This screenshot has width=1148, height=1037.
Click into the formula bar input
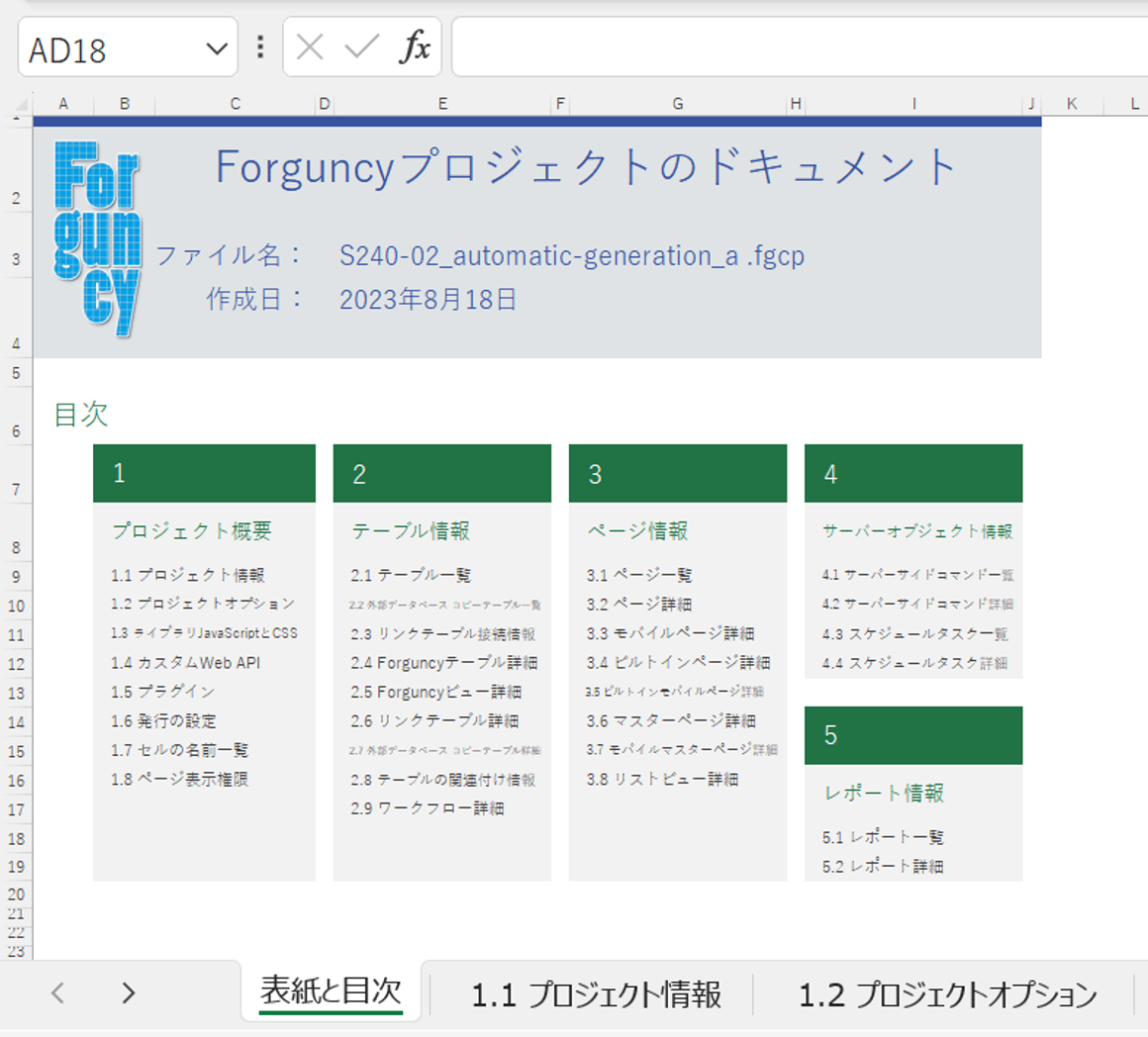[800, 47]
